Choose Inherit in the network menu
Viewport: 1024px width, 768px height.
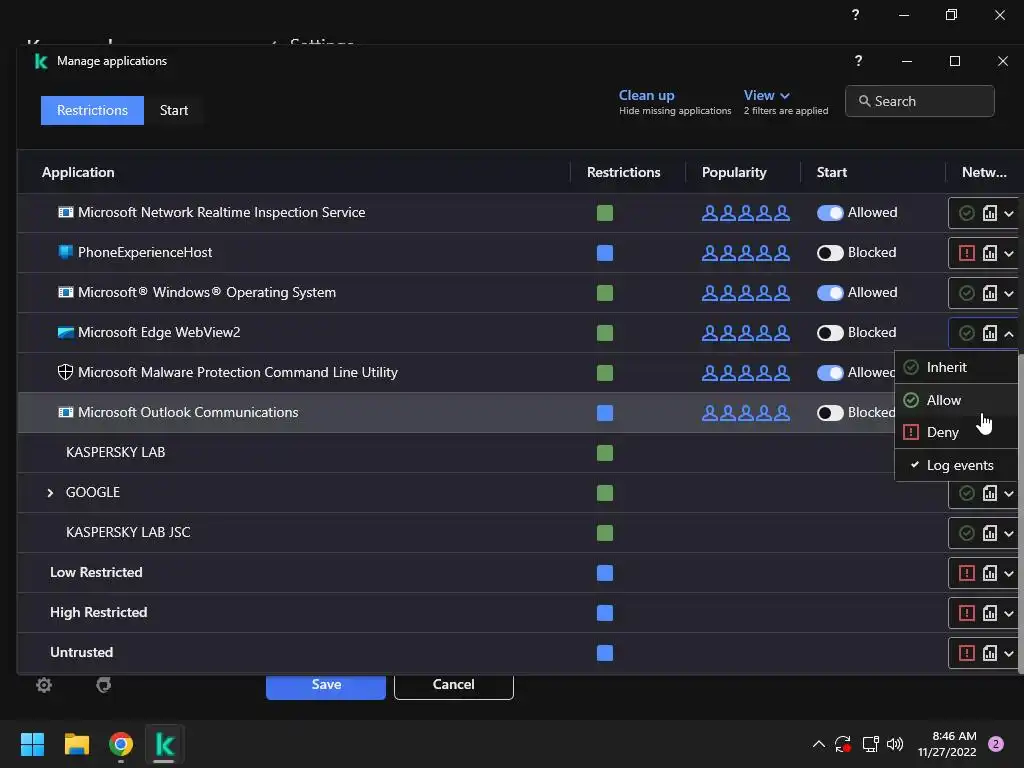point(956,367)
